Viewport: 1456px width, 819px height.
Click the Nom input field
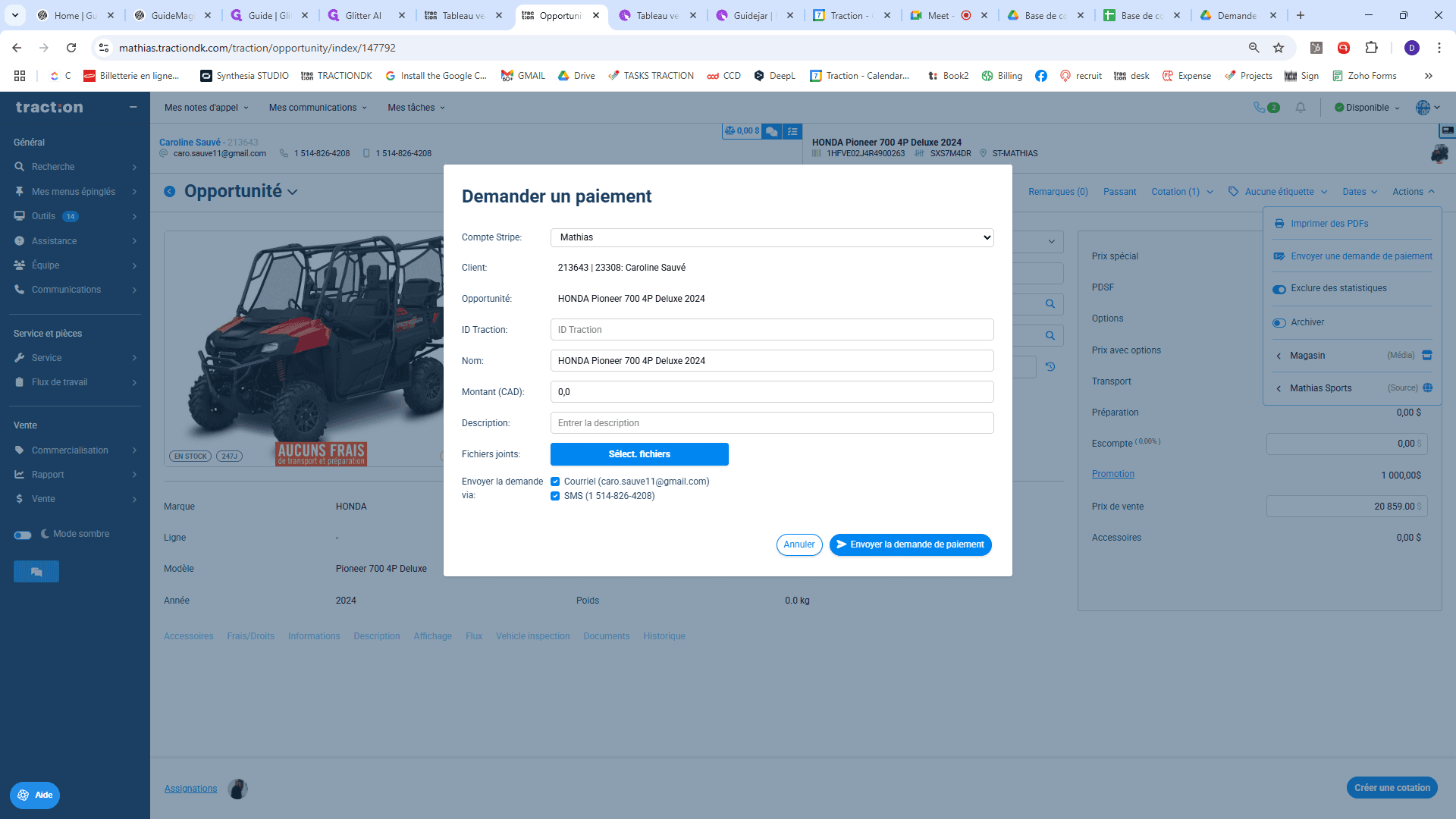[x=772, y=361]
